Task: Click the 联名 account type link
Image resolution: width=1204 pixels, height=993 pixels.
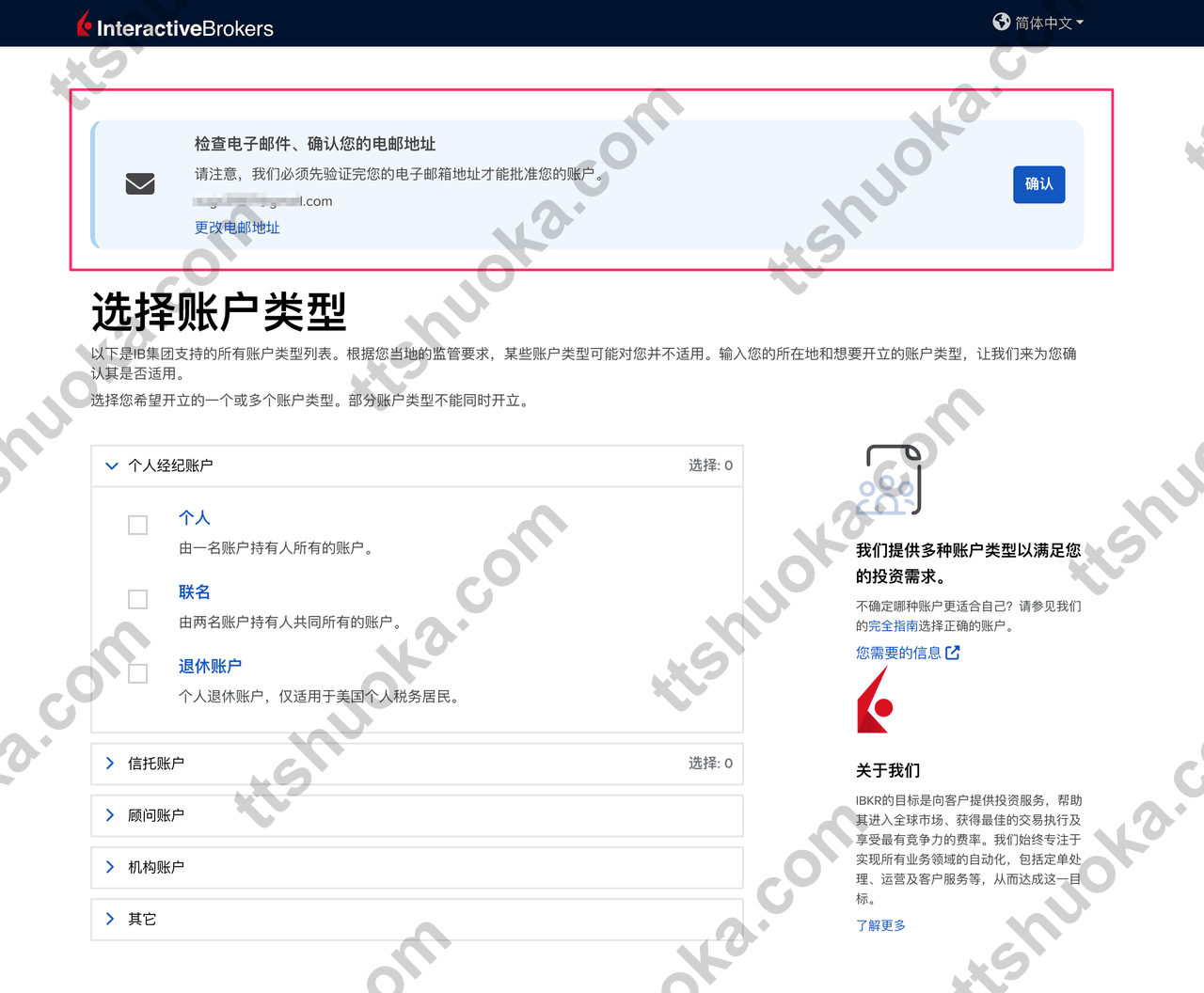Action: pyautogui.click(x=195, y=591)
